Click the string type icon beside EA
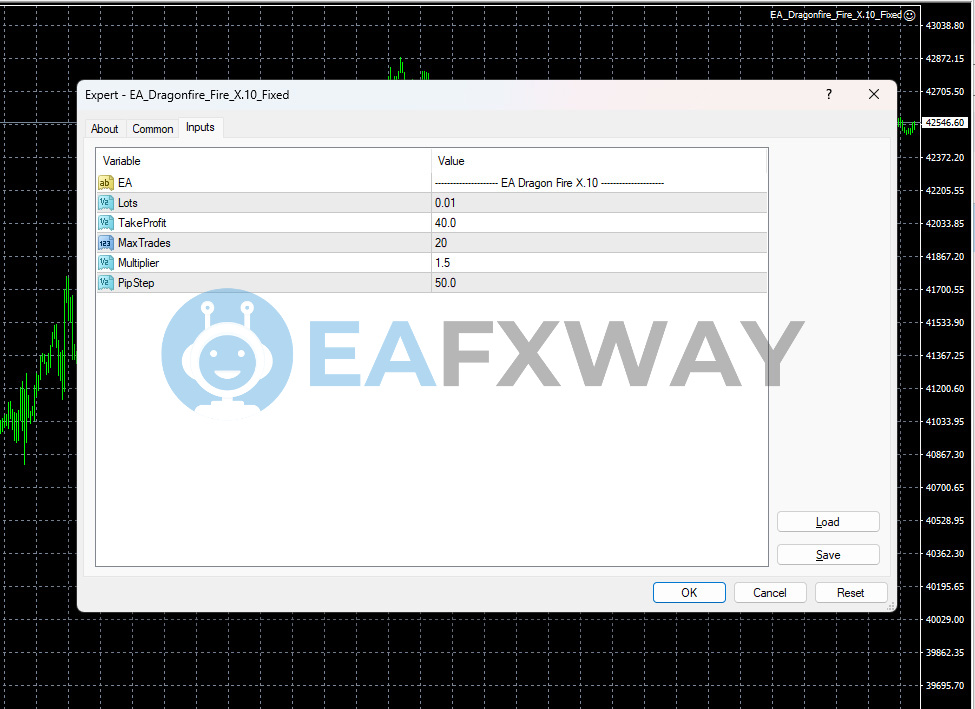The height and width of the screenshot is (709, 975). click(105, 183)
